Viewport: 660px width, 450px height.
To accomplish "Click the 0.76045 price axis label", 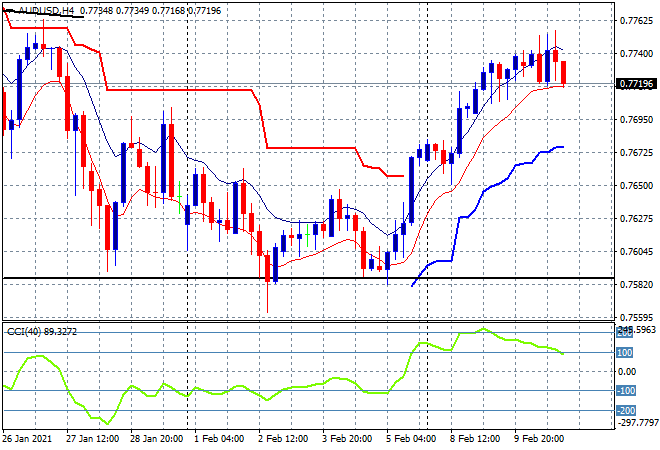I will (x=637, y=252).
